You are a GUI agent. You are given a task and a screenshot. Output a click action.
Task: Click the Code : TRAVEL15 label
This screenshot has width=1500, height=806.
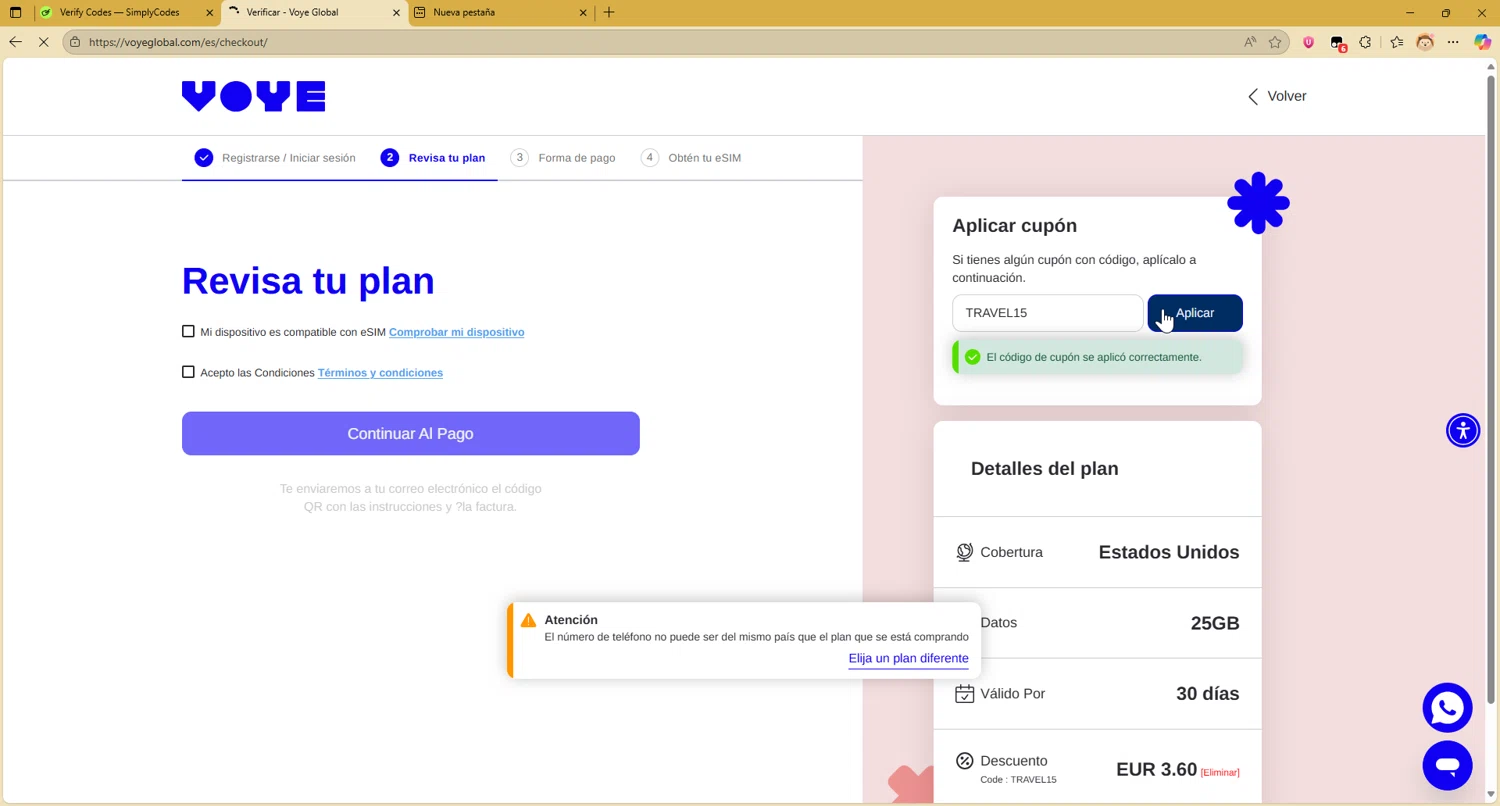coord(1018,780)
